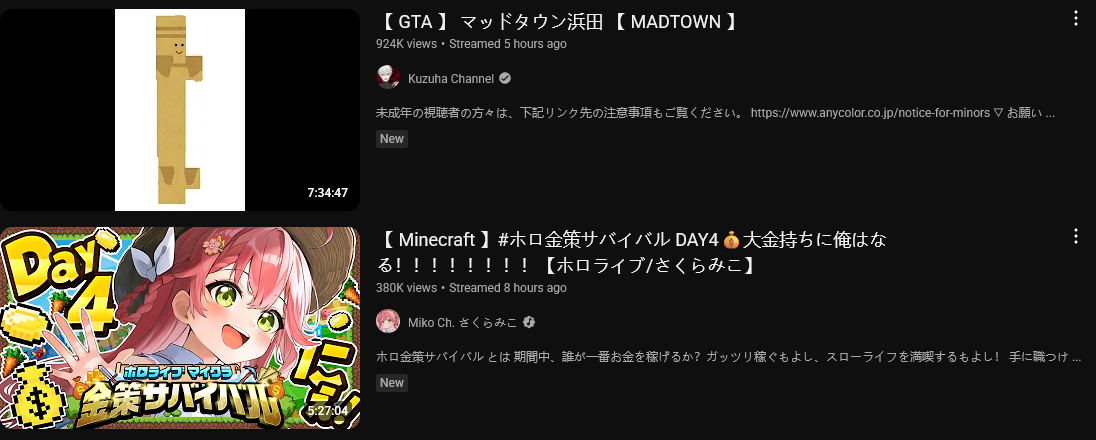Click the ホロ金策サバイバル とは description snippet
Viewport: 1096px width, 440px height.
point(723,357)
